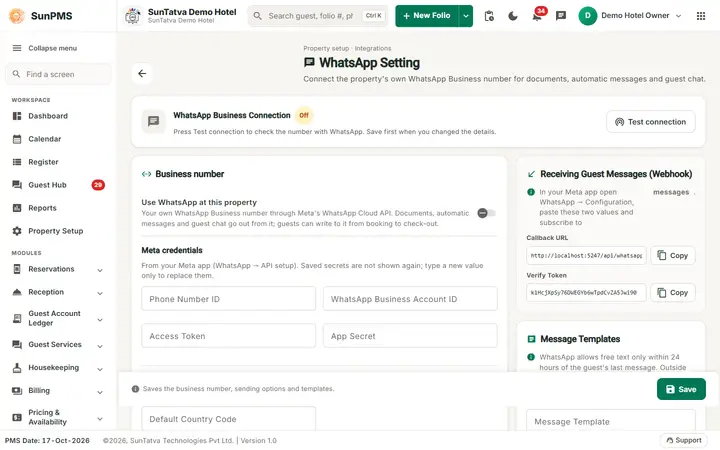720x450 pixels.
Task: Expand the Guest Services chevron
Action: 100,346
